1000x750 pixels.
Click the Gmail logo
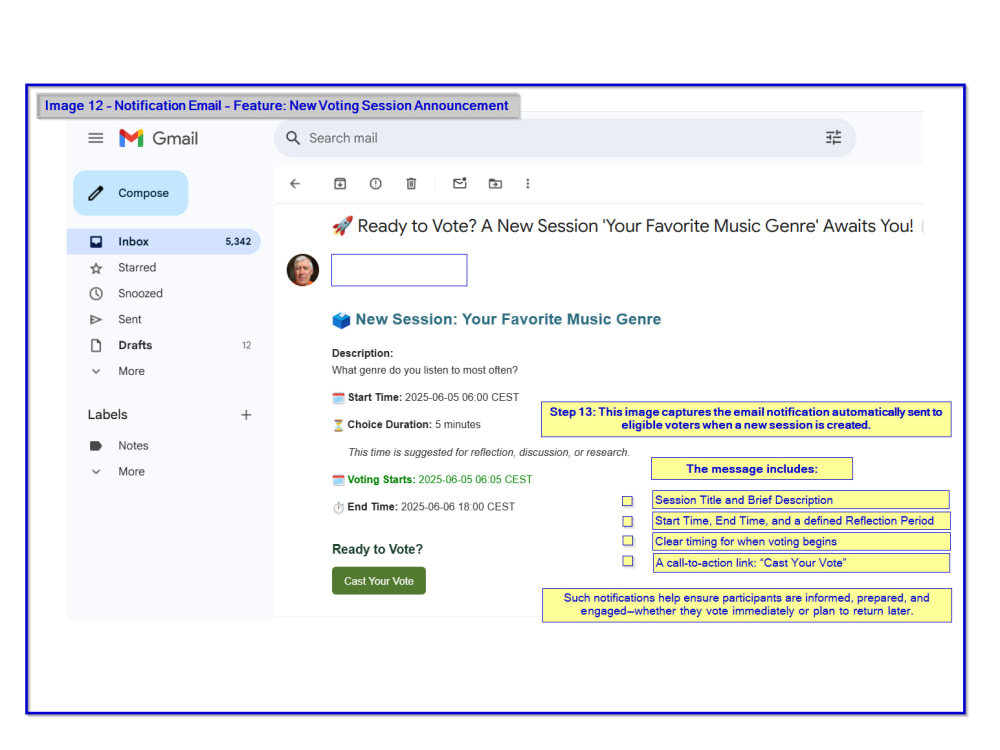pyautogui.click(x=158, y=138)
